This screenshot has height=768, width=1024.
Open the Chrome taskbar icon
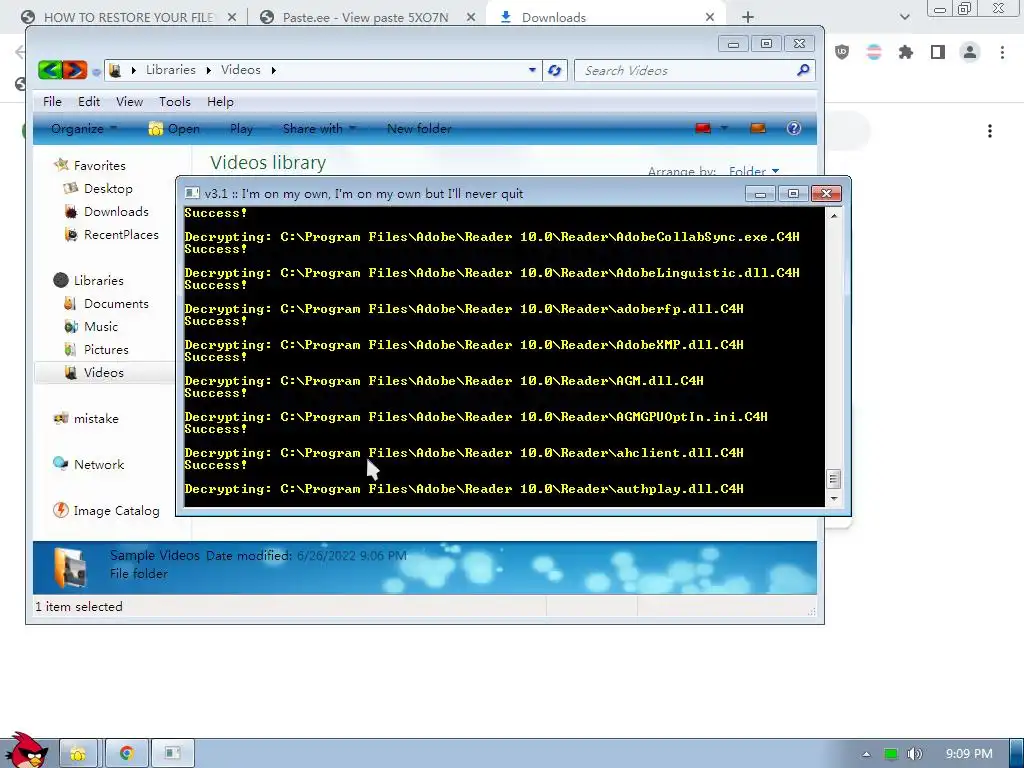(x=127, y=753)
